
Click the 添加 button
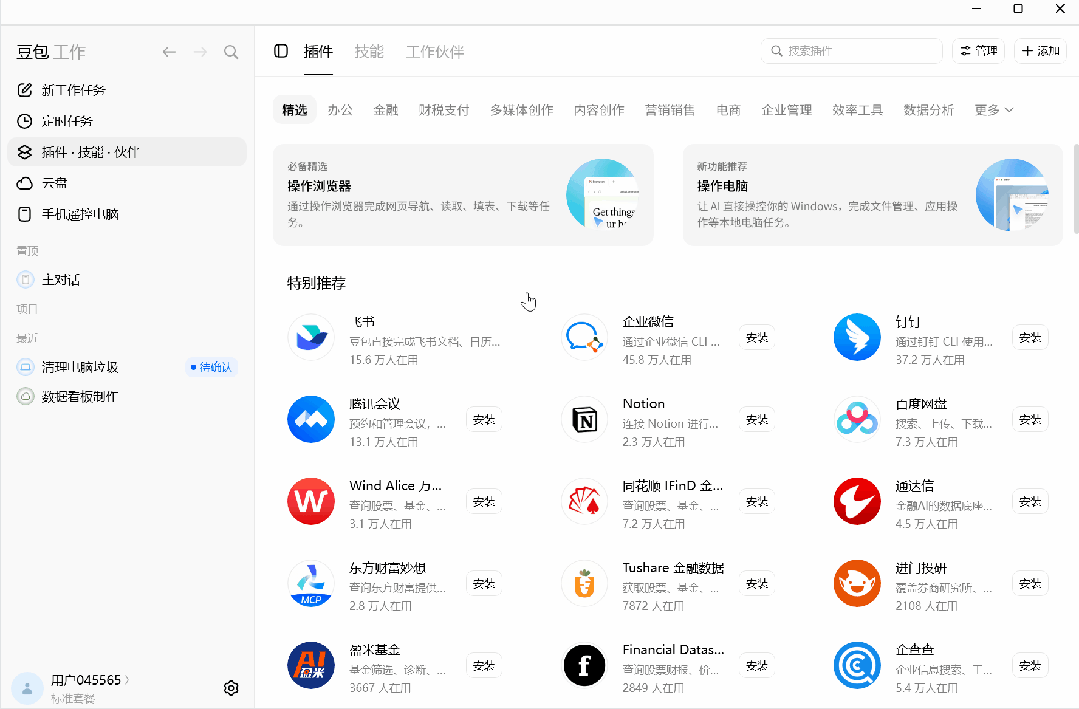1040,51
